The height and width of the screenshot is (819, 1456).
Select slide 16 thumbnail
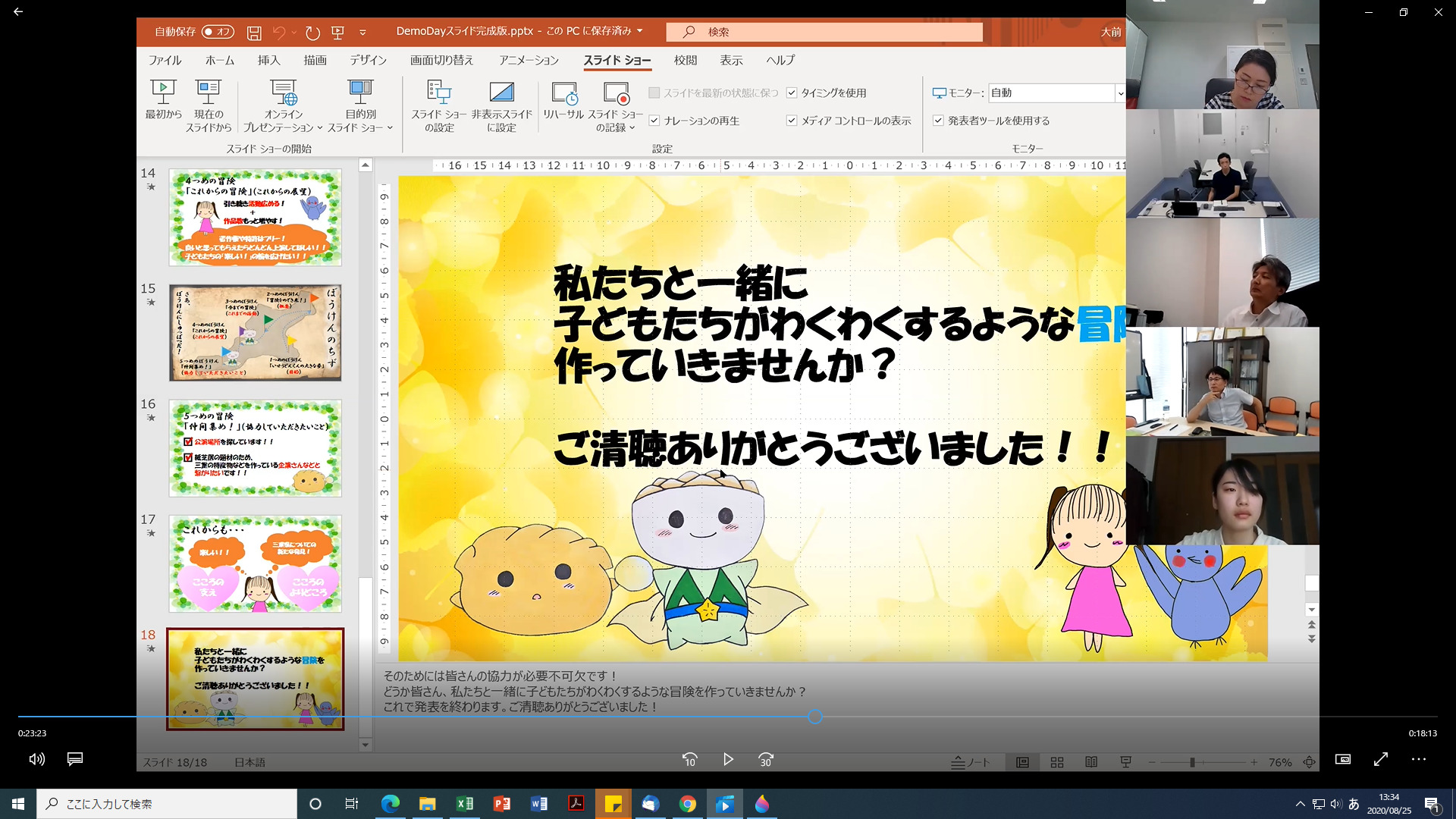click(x=255, y=448)
